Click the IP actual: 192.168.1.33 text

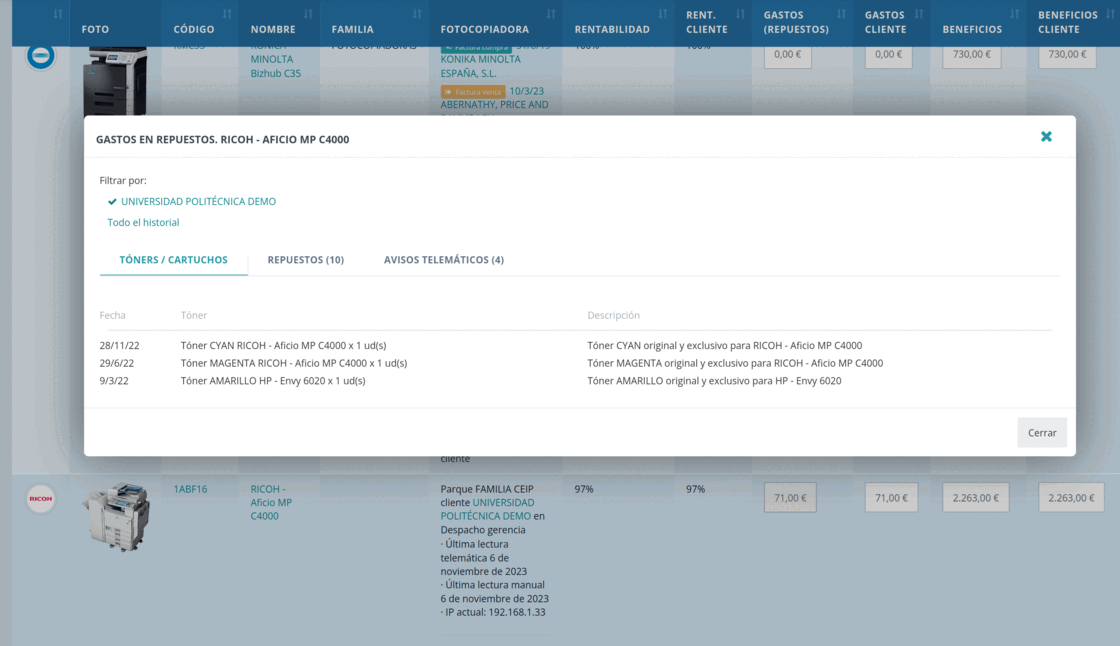pyautogui.click(x=493, y=612)
